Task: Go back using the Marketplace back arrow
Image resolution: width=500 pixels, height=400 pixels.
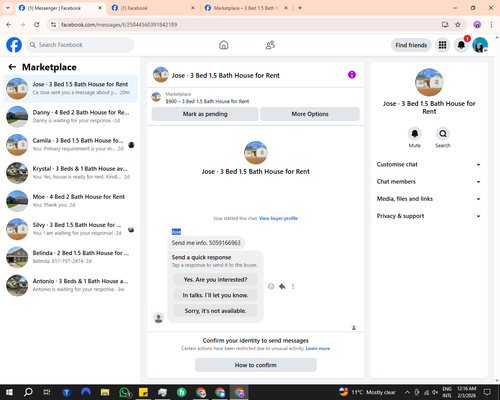Action: tap(12, 67)
